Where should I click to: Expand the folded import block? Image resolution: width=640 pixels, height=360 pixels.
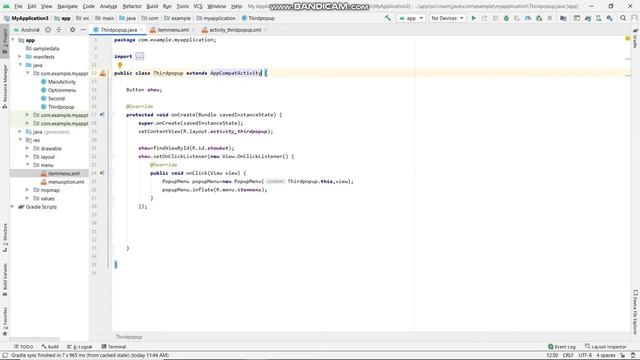click(x=140, y=56)
